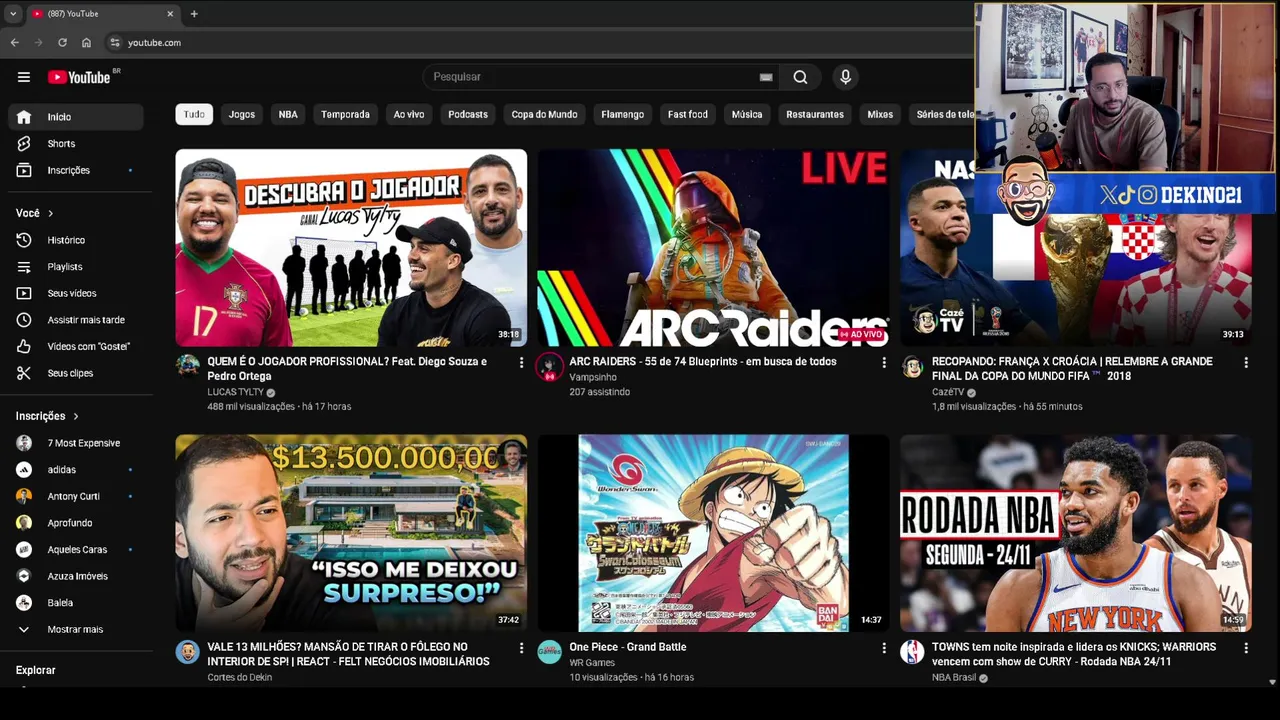Click the page scrollbar down arrow
Viewport: 1280px width, 720px height.
click(x=1272, y=682)
